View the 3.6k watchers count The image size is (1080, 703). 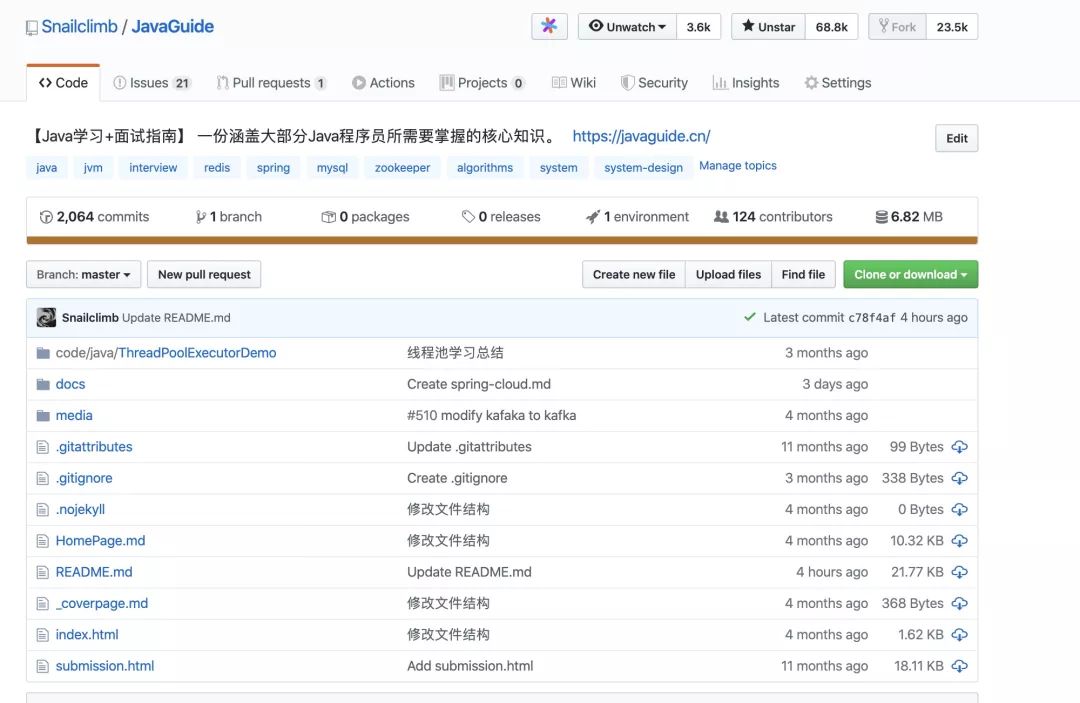698,27
